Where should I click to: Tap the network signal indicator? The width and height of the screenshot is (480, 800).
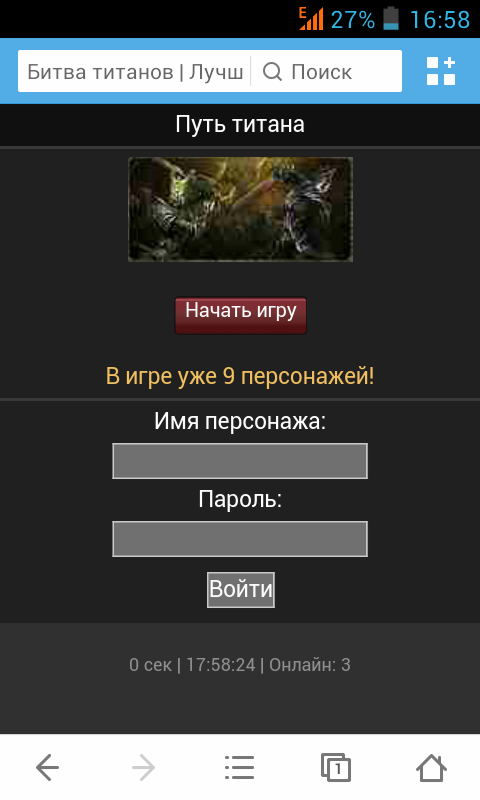pos(311,18)
